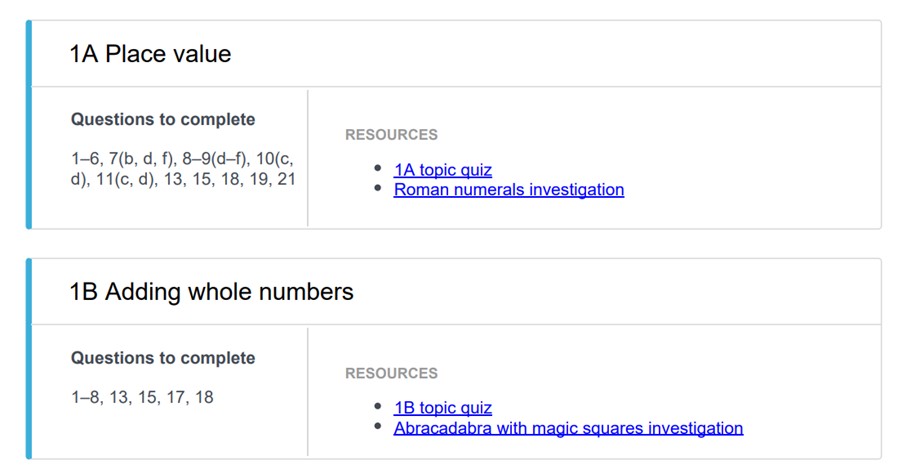Click the vertical divider in Place value card
Image resolution: width=902 pixels, height=474 pixels.
(x=308, y=158)
